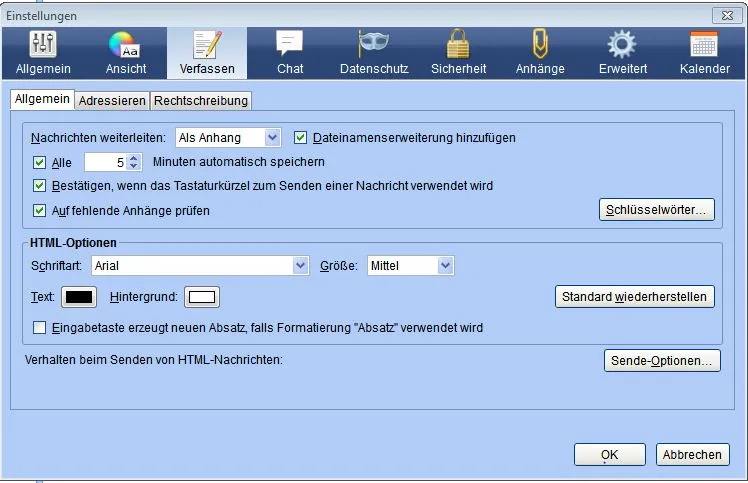The width and height of the screenshot is (748, 483).
Task: Increase the autosave minutes spinner
Action: point(134,158)
